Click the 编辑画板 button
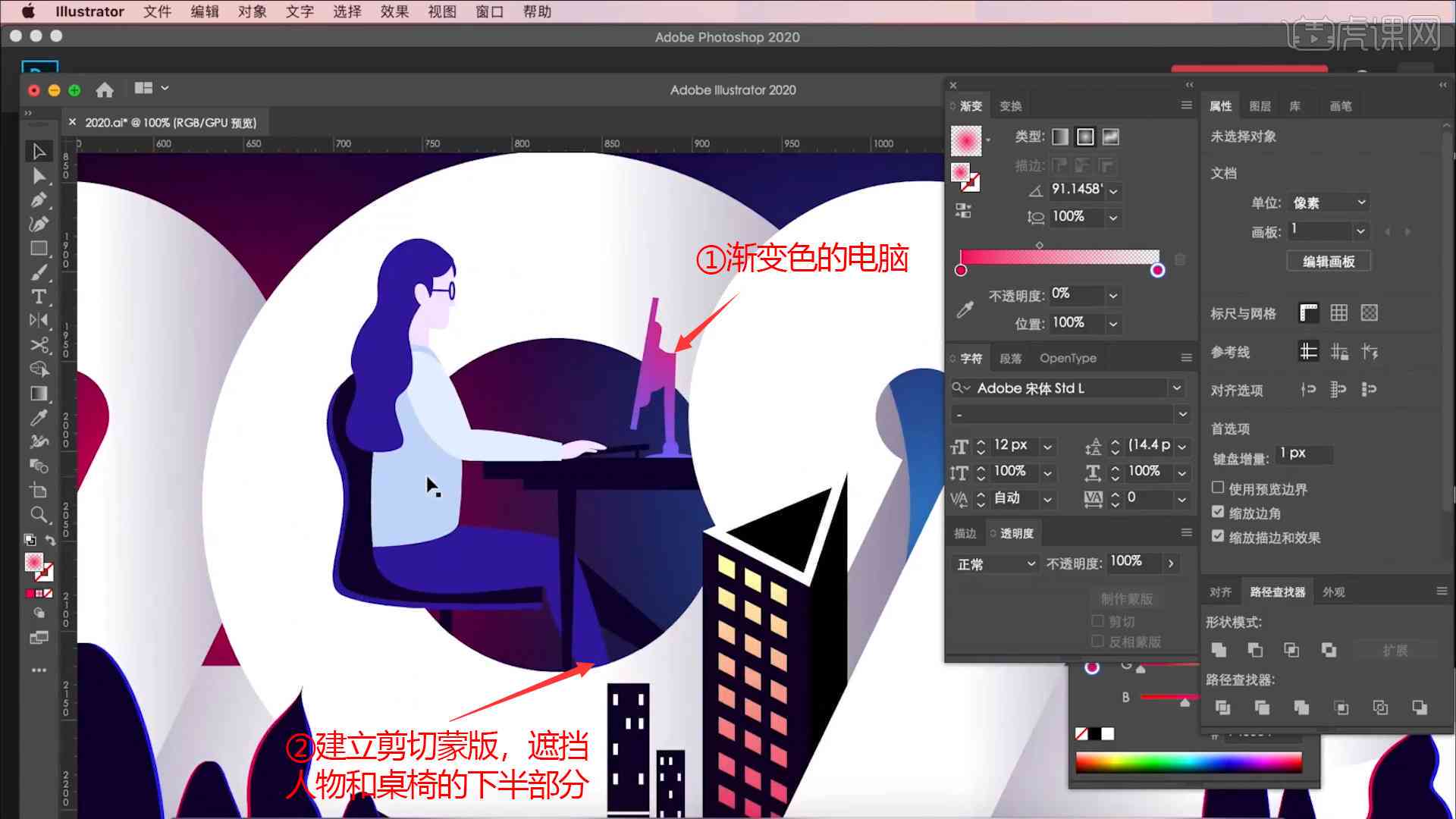 click(x=1329, y=262)
